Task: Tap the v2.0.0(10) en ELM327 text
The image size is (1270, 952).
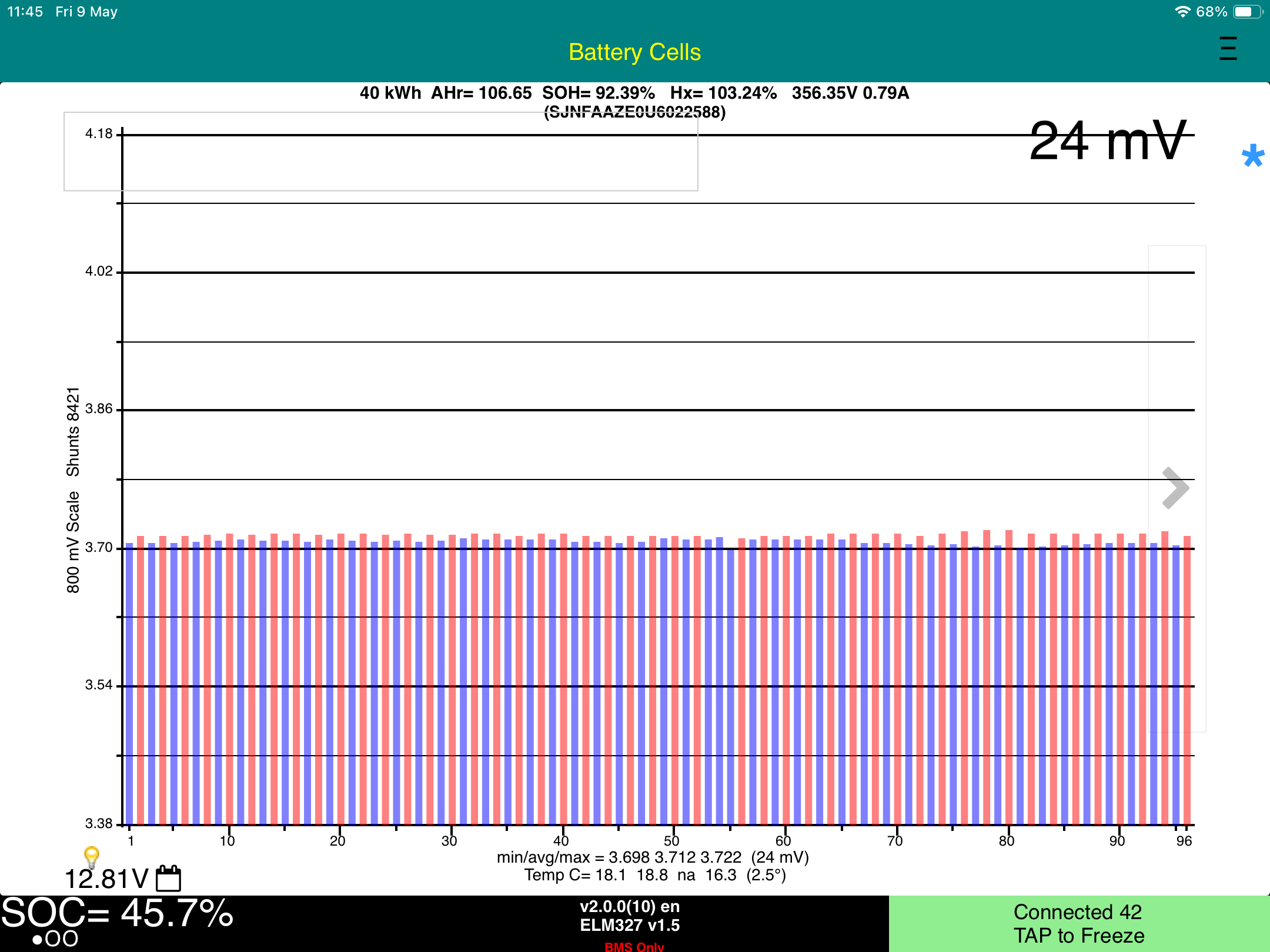Action: (x=630, y=916)
